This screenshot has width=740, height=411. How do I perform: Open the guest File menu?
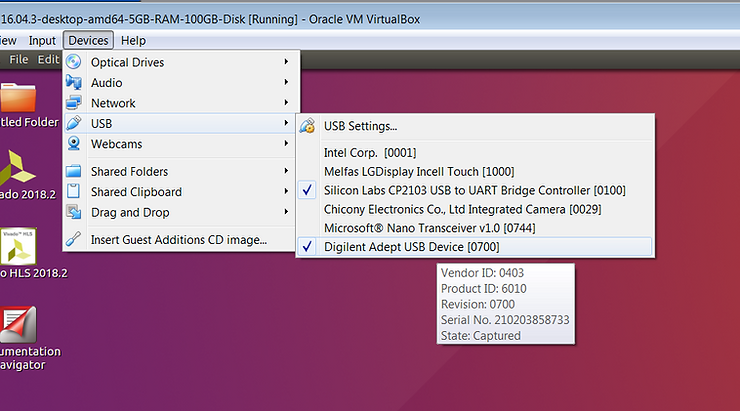[19, 59]
